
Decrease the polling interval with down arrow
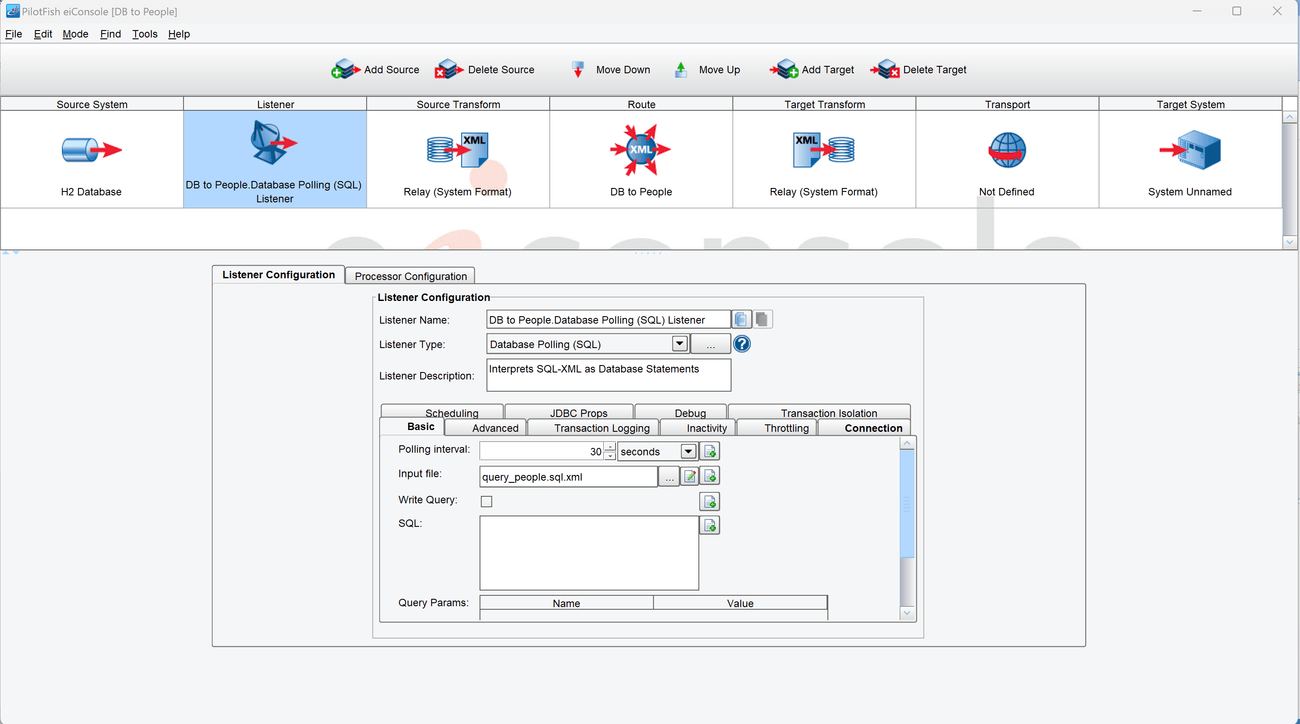pyautogui.click(x=610, y=456)
